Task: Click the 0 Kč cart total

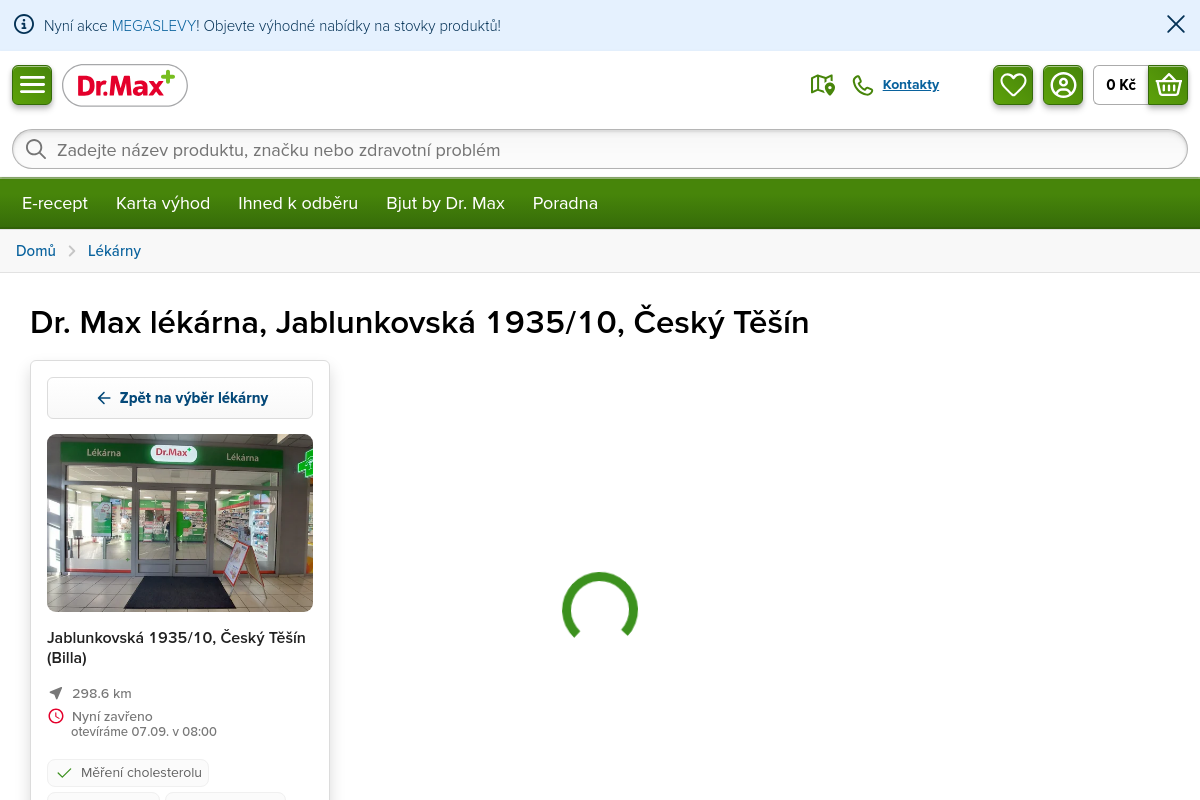Action: pyautogui.click(x=1121, y=85)
